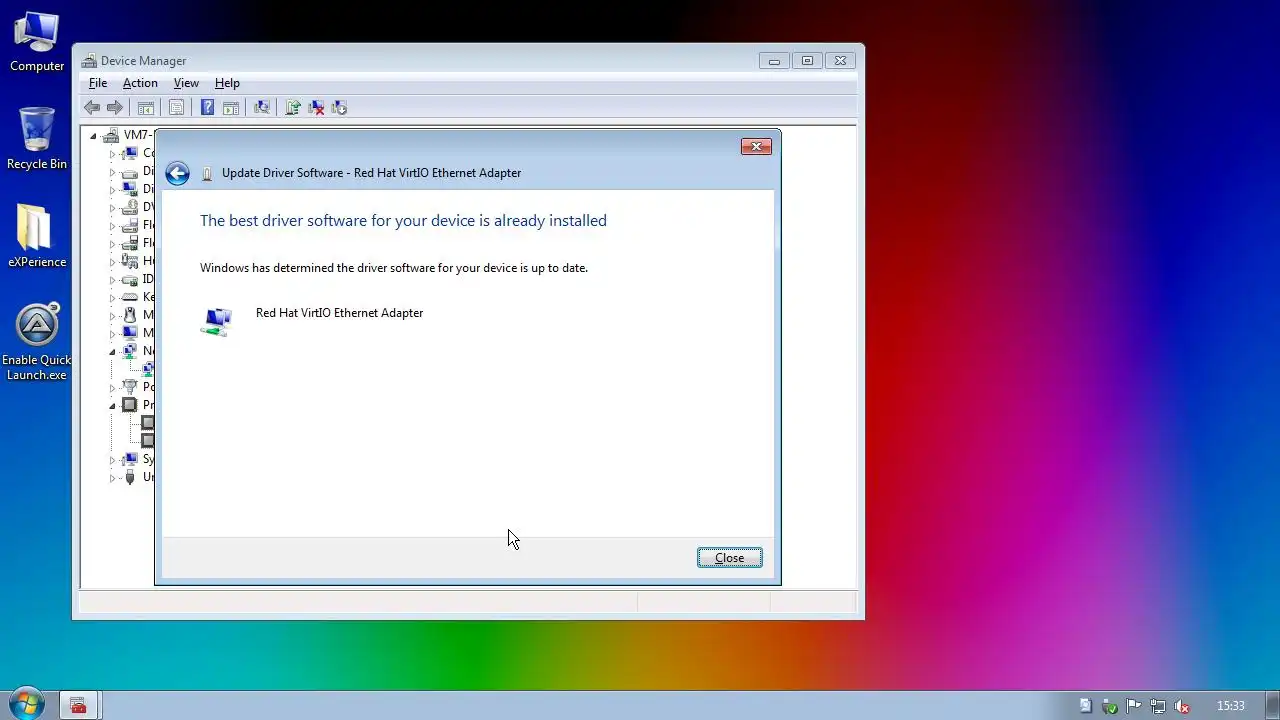Click Safely Remove Hardware tray icon
Viewport: 1280px width, 720px height.
click(x=1110, y=706)
